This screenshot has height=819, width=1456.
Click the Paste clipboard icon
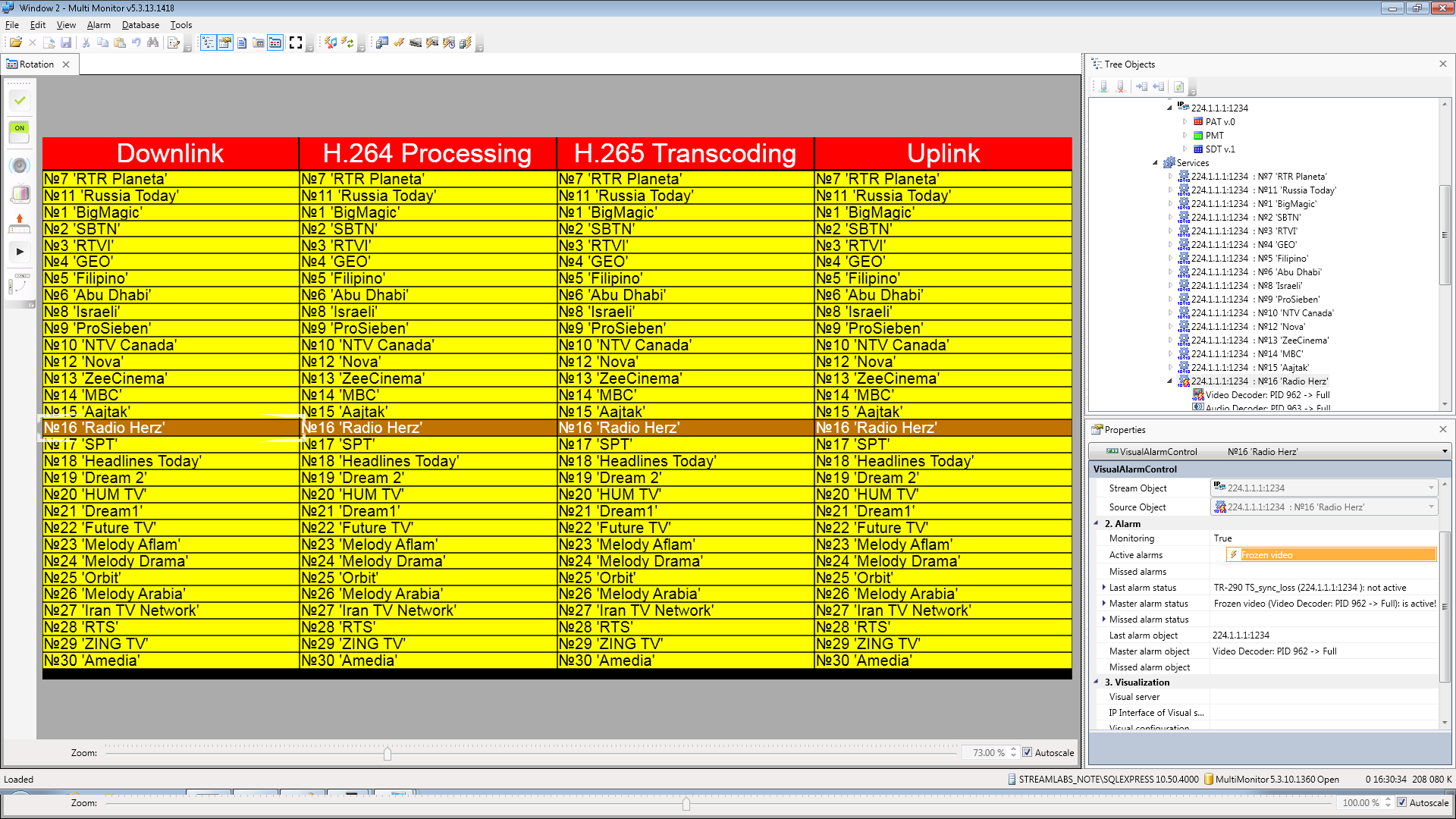tap(119, 43)
